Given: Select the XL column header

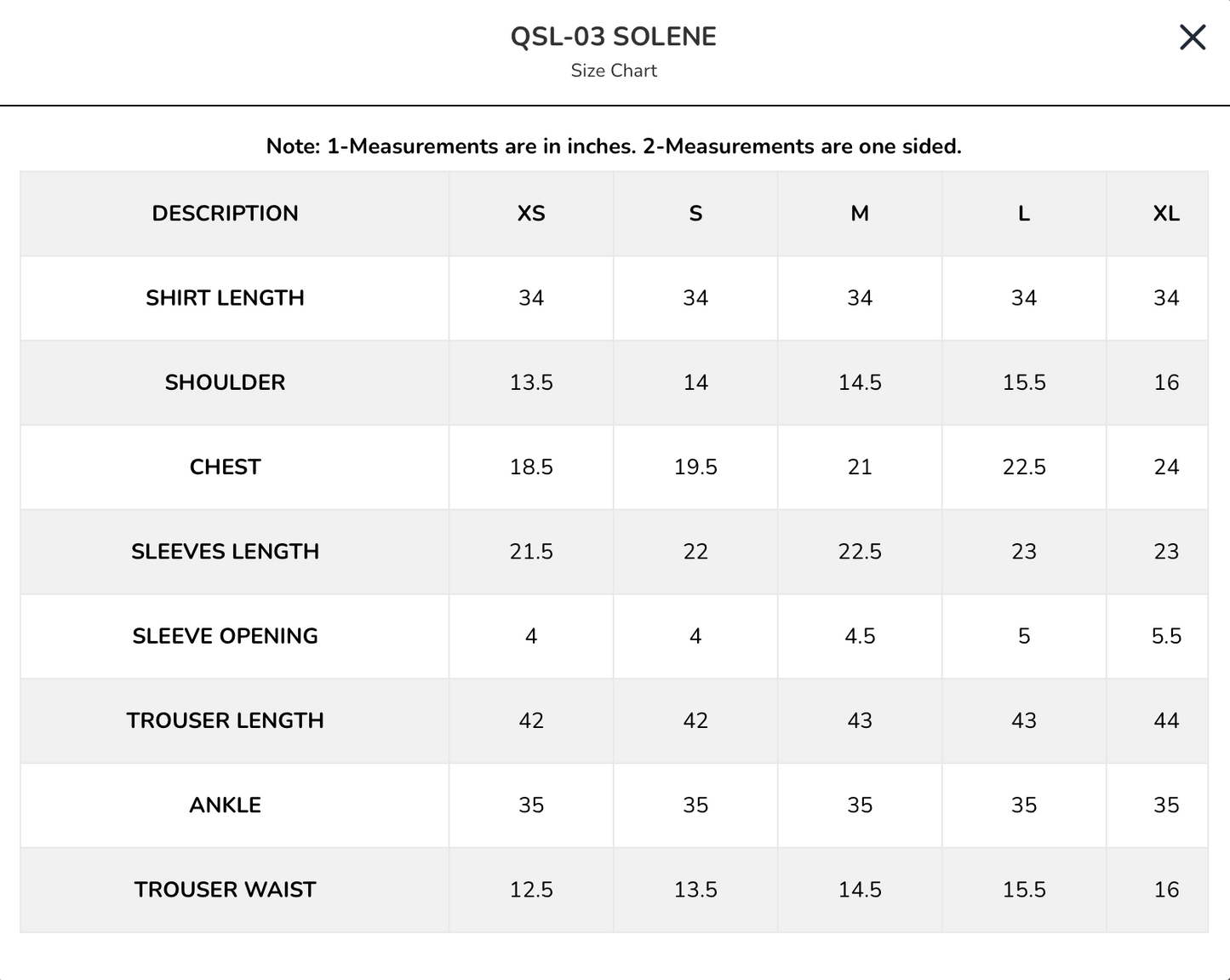Looking at the screenshot, I should pos(1166,214).
